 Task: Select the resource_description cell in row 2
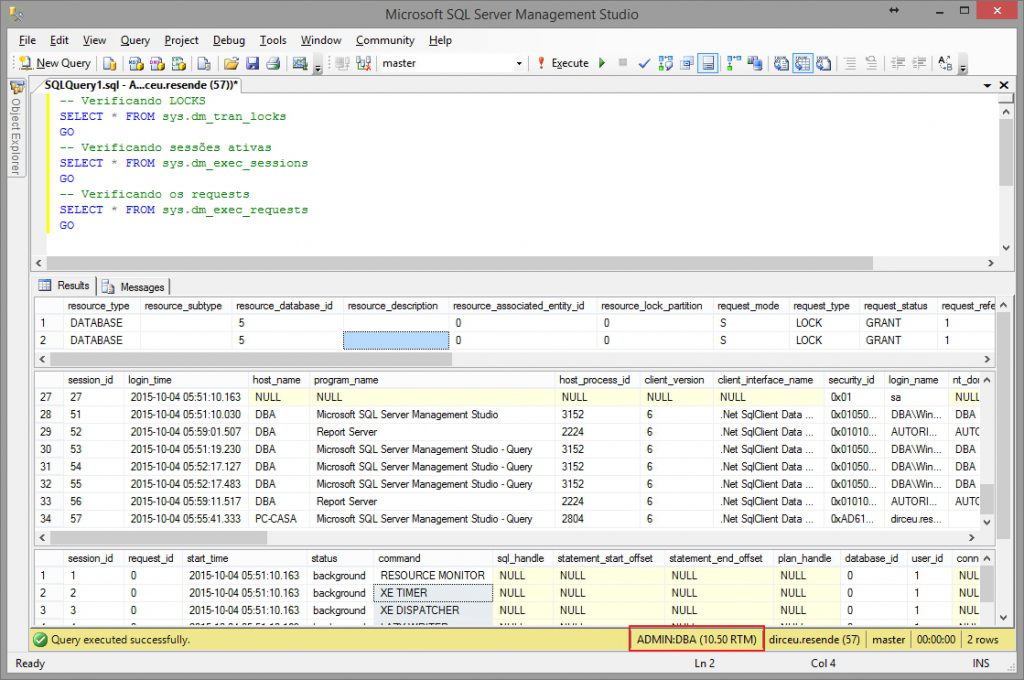(396, 340)
